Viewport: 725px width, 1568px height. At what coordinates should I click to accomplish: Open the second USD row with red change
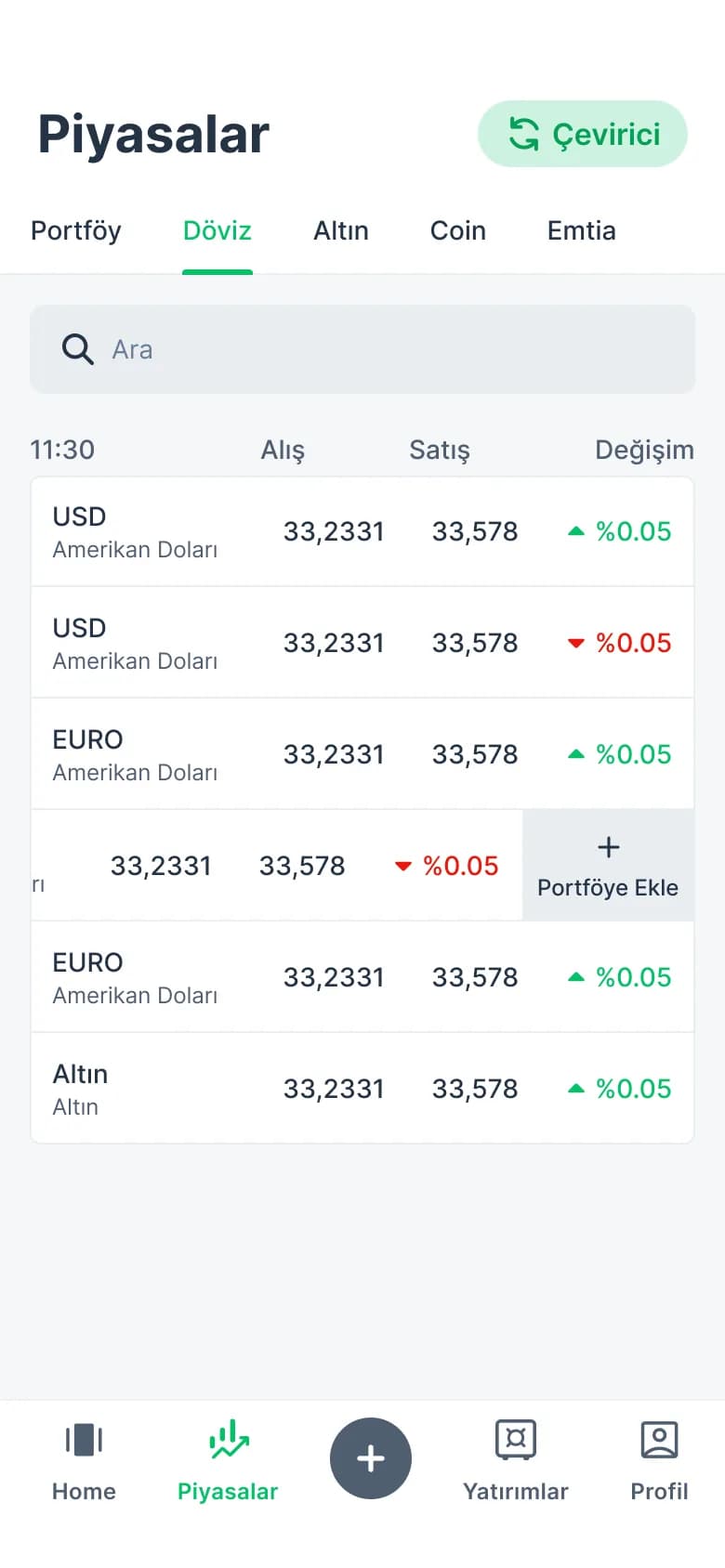362,642
